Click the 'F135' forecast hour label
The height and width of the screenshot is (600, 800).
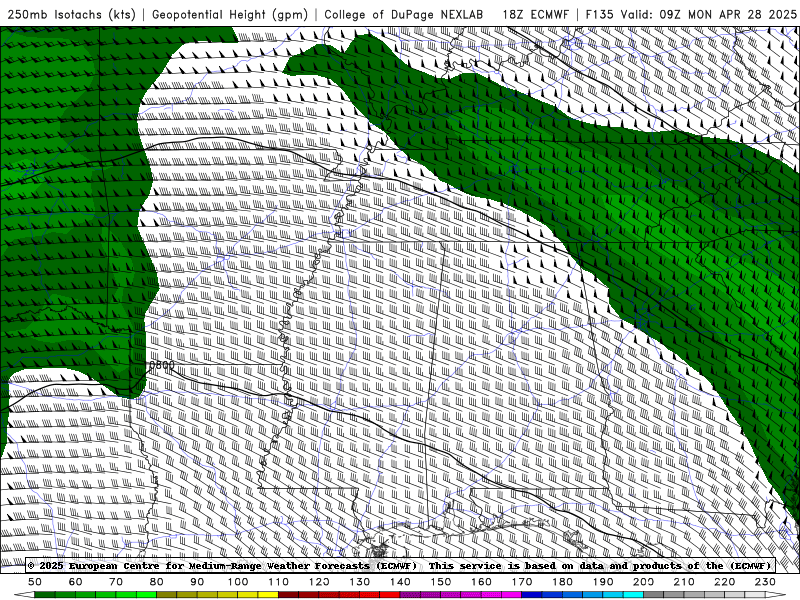[599, 15]
